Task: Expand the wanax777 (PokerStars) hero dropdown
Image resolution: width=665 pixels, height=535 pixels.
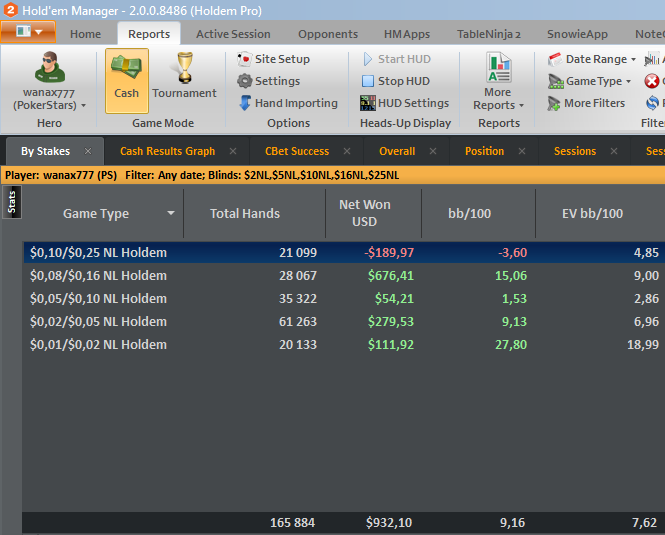Action: tap(84, 105)
